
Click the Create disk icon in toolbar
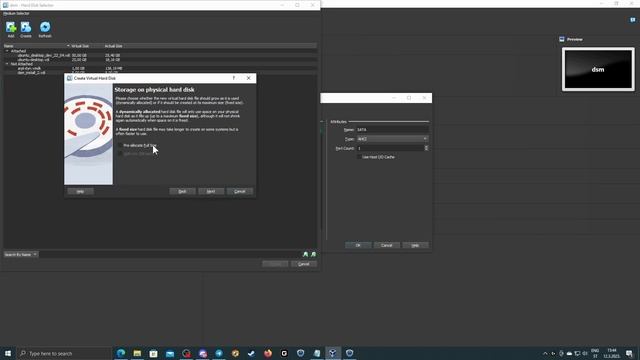[26, 27]
